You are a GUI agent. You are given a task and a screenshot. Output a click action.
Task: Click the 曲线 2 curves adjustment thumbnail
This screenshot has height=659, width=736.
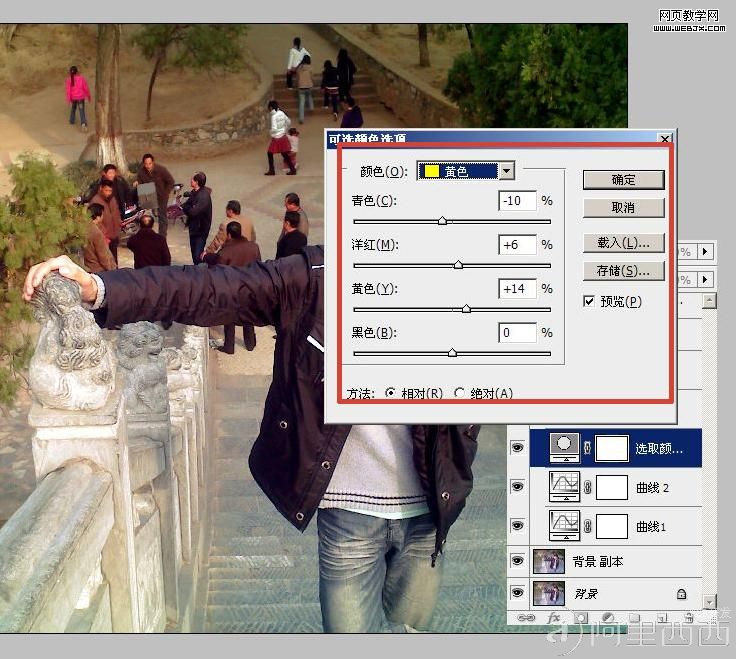tap(564, 487)
